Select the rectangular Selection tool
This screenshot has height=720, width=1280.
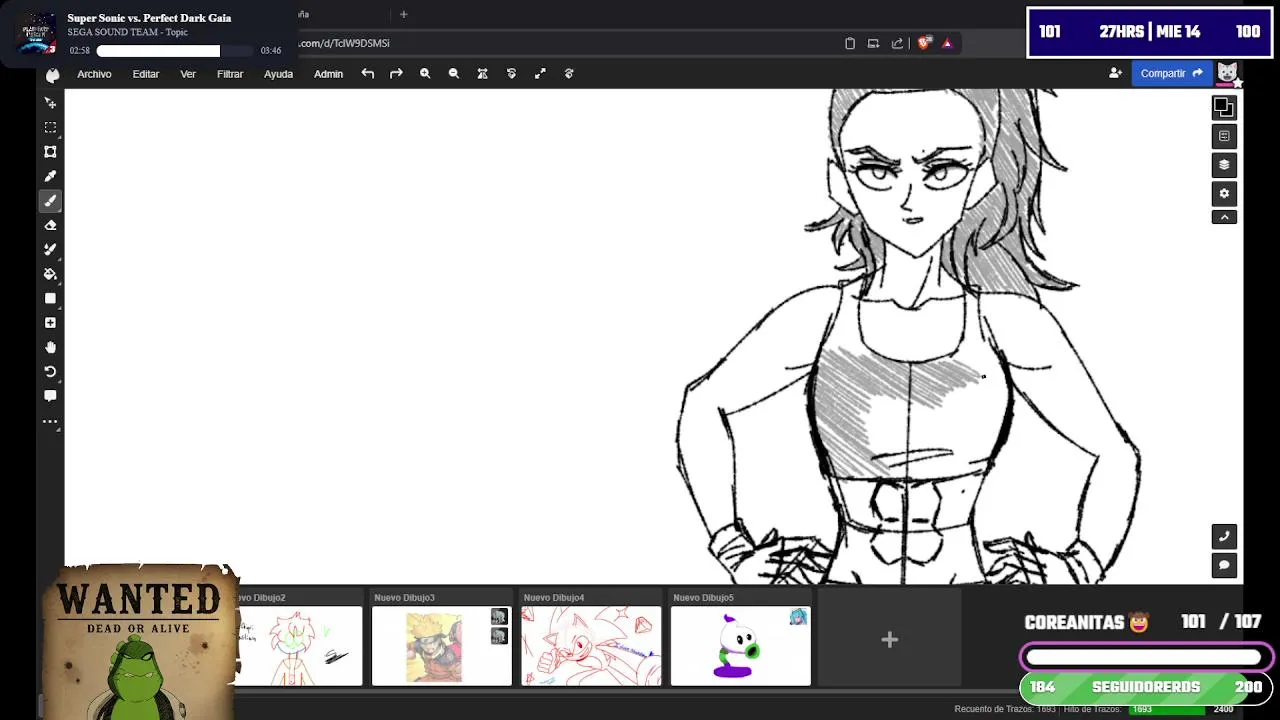[x=50, y=127]
